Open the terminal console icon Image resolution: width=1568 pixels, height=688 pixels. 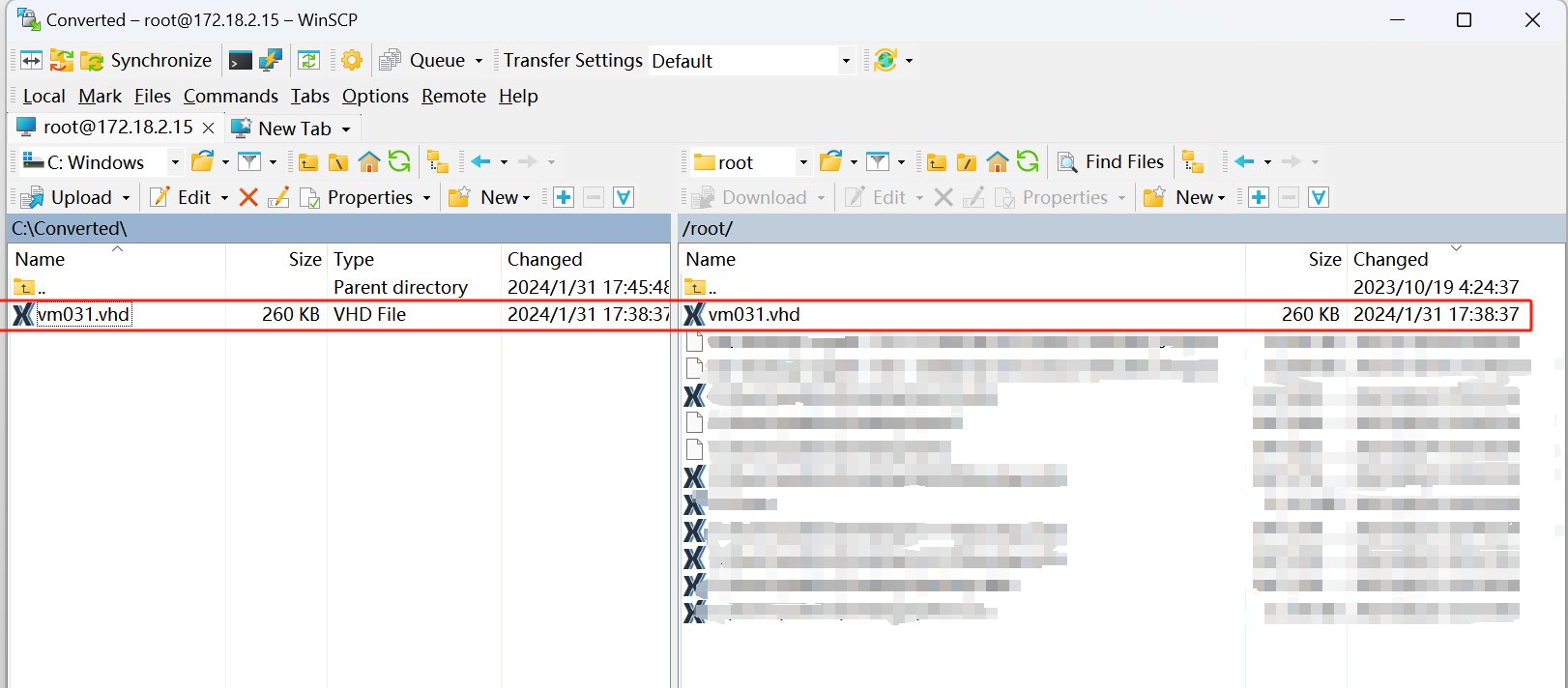point(240,61)
